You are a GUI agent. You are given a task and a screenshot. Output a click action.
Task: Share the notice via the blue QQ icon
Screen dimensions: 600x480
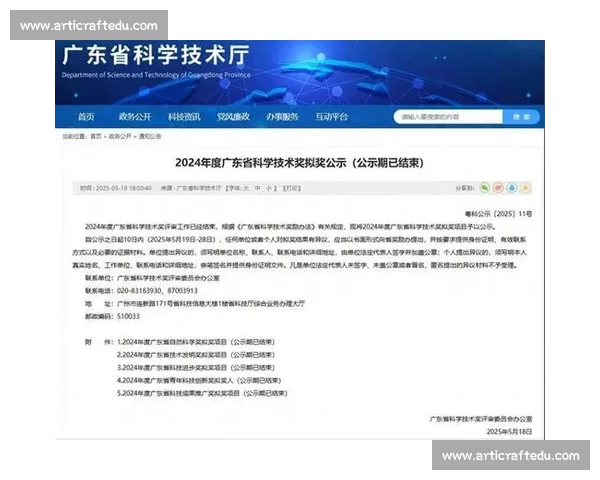click(x=512, y=188)
